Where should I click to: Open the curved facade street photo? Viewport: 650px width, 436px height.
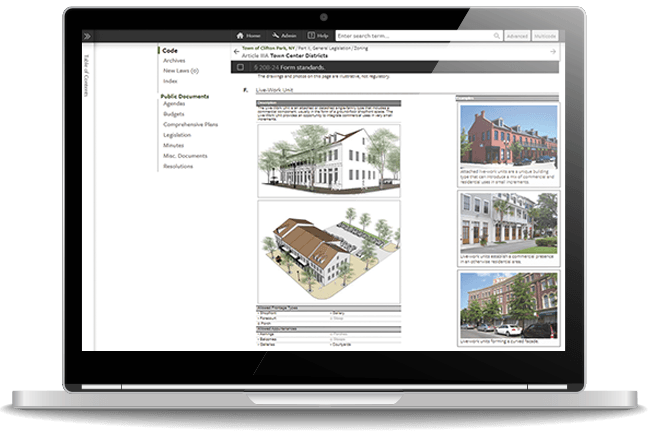509,306
